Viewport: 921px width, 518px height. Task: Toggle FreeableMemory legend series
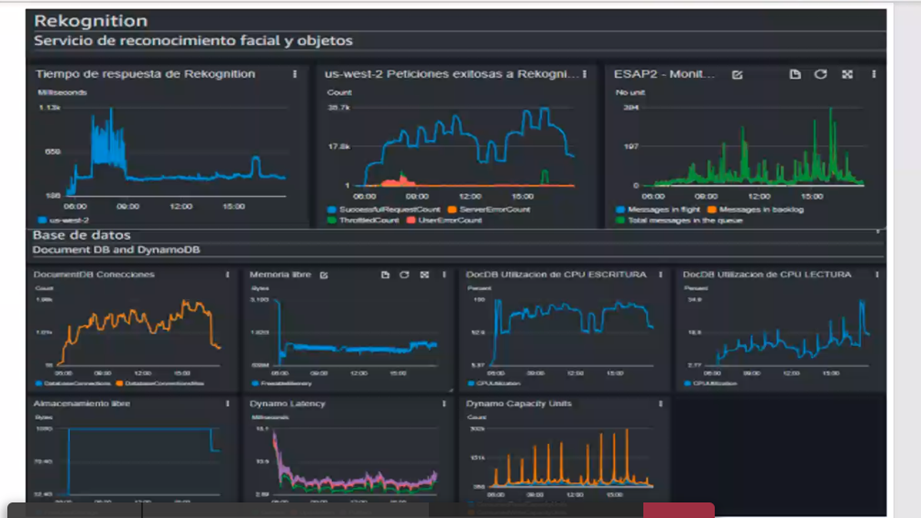281,384
